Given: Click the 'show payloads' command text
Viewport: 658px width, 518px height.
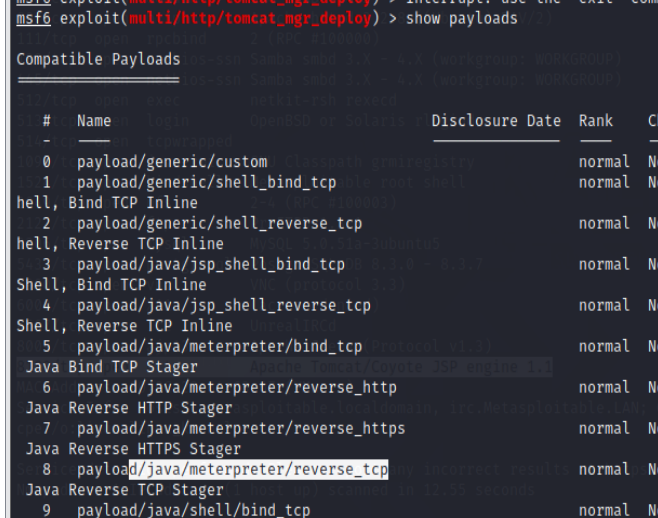Looking at the screenshot, I should click(x=462, y=19).
